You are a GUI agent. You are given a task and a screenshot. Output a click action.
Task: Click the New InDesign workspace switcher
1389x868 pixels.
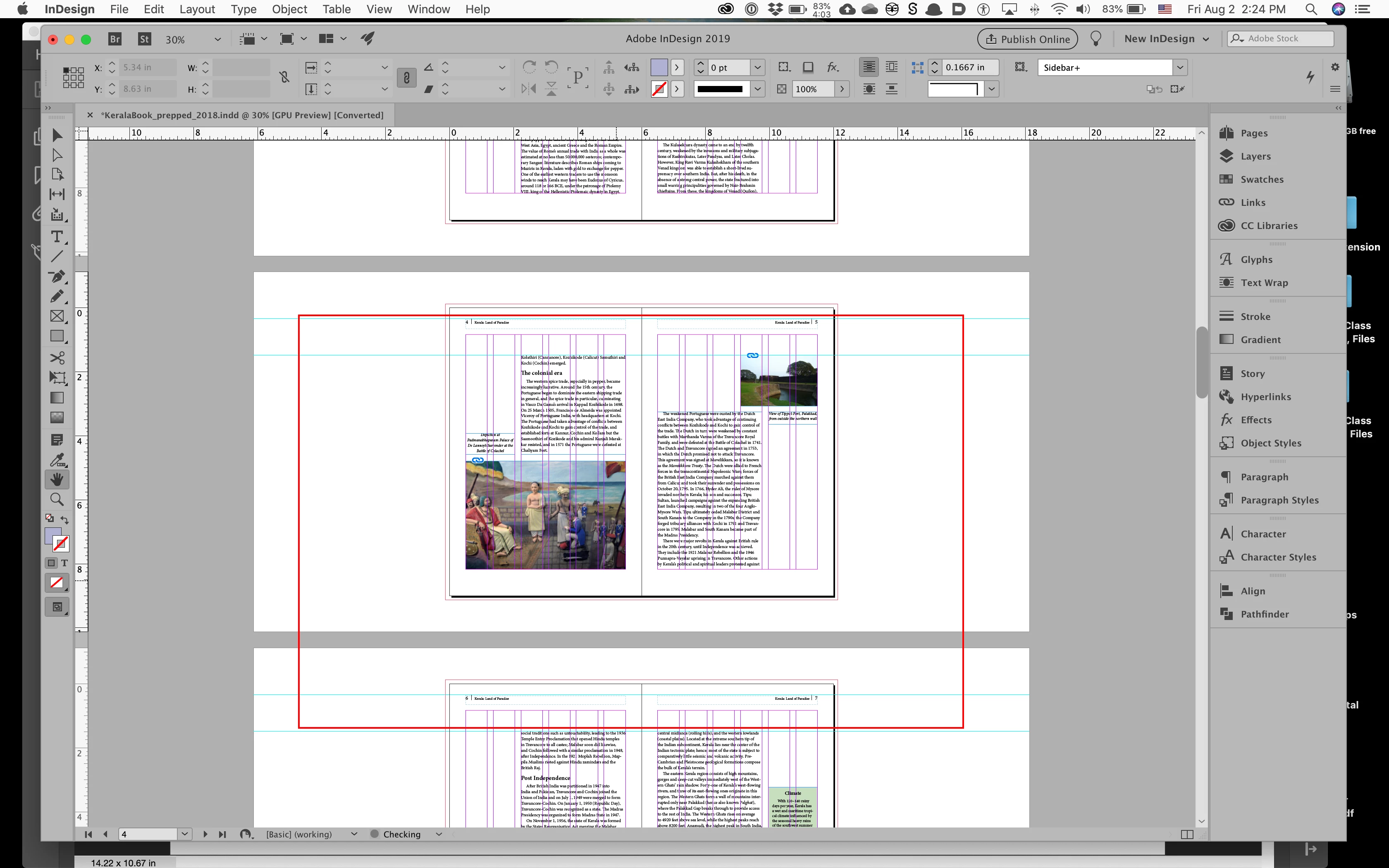coord(1166,39)
